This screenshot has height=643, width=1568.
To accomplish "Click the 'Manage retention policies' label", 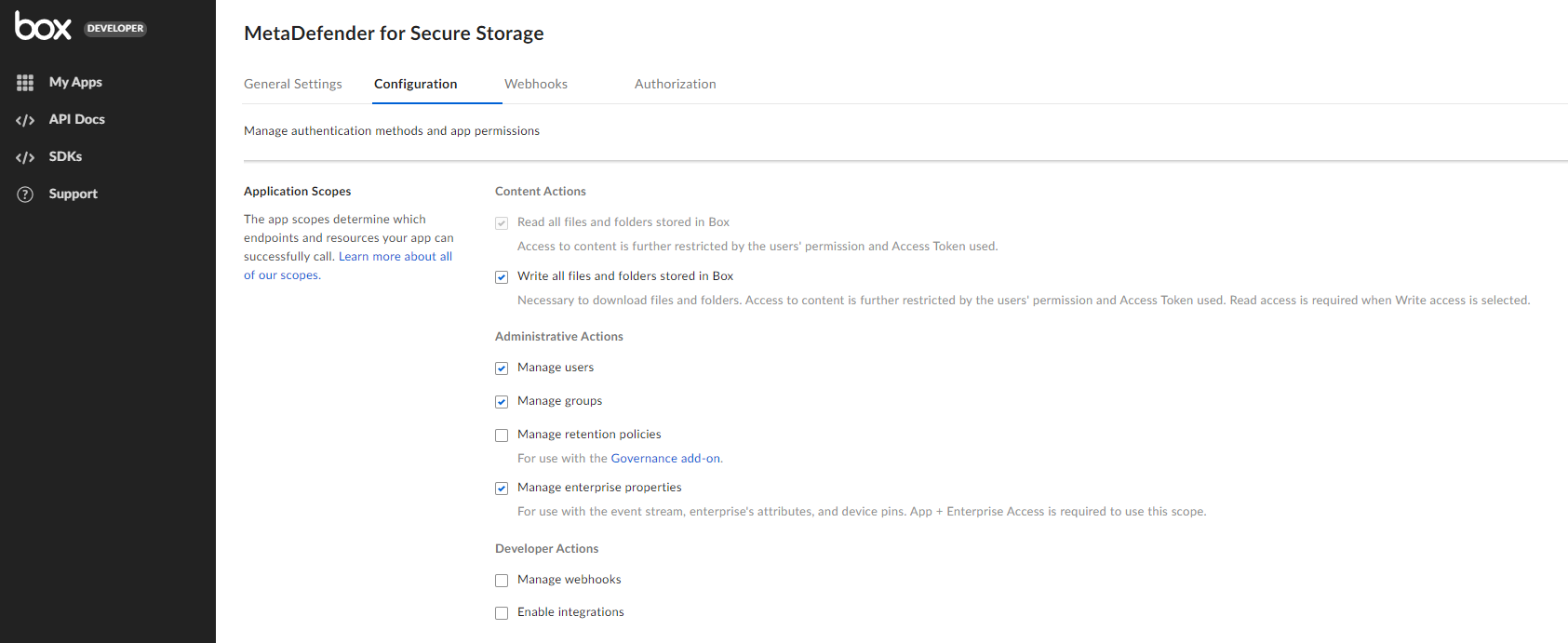I will [589, 434].
